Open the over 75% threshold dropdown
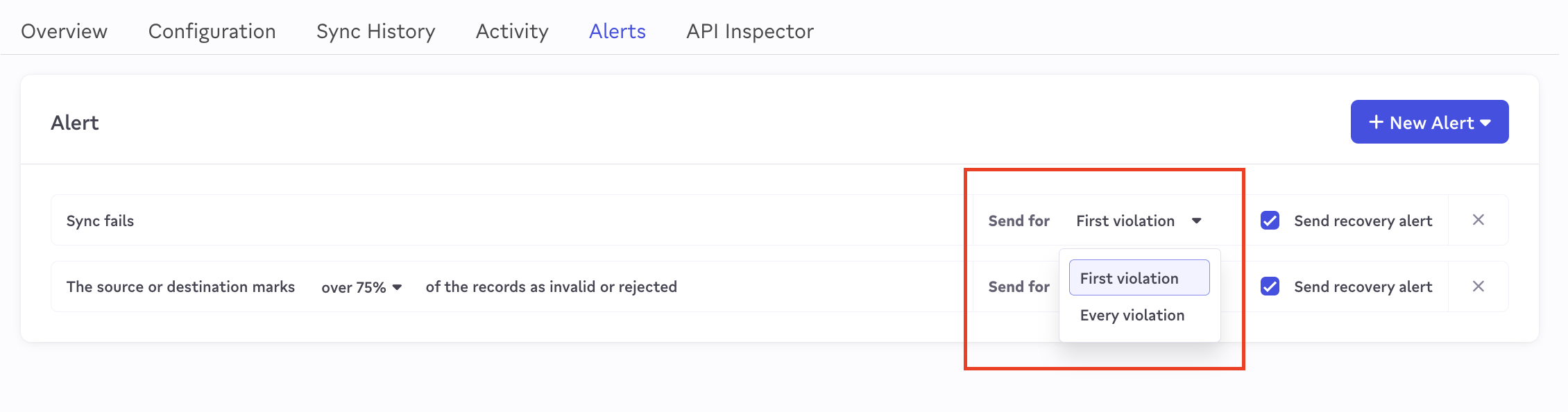The width and height of the screenshot is (1568, 412). [361, 287]
